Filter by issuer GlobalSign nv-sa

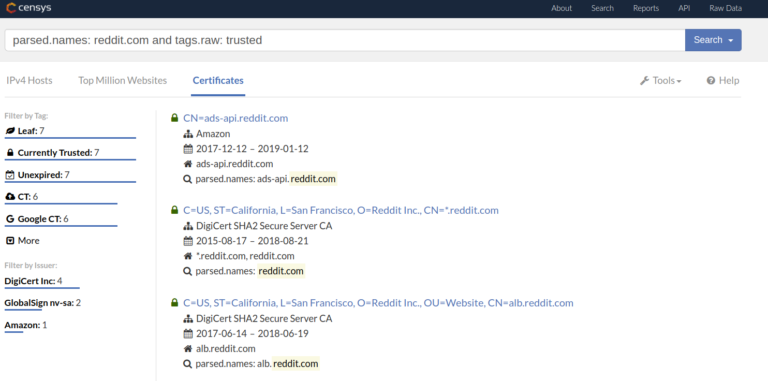43,303
